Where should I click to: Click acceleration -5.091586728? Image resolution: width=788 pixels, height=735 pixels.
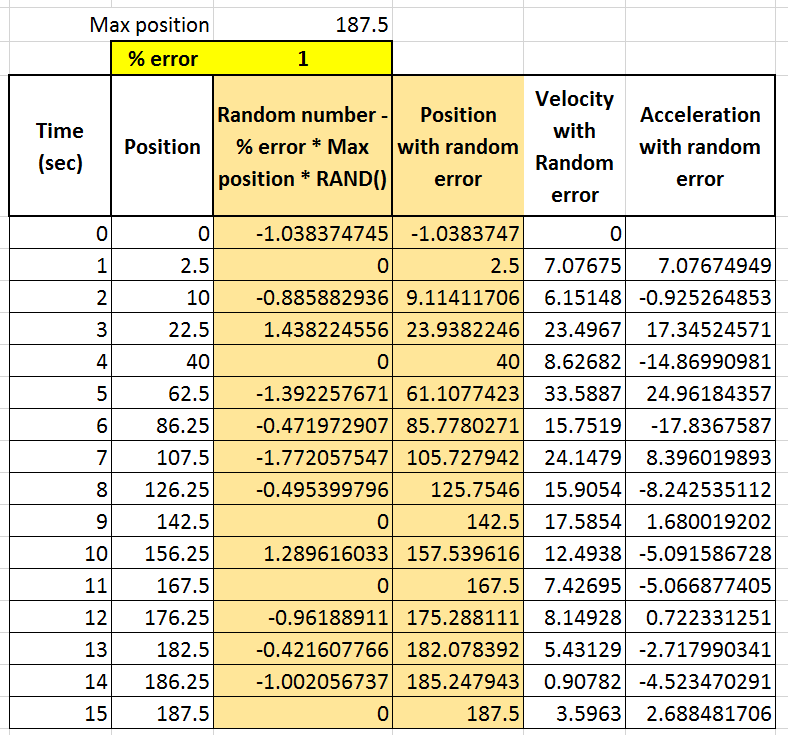pyautogui.click(x=700, y=553)
